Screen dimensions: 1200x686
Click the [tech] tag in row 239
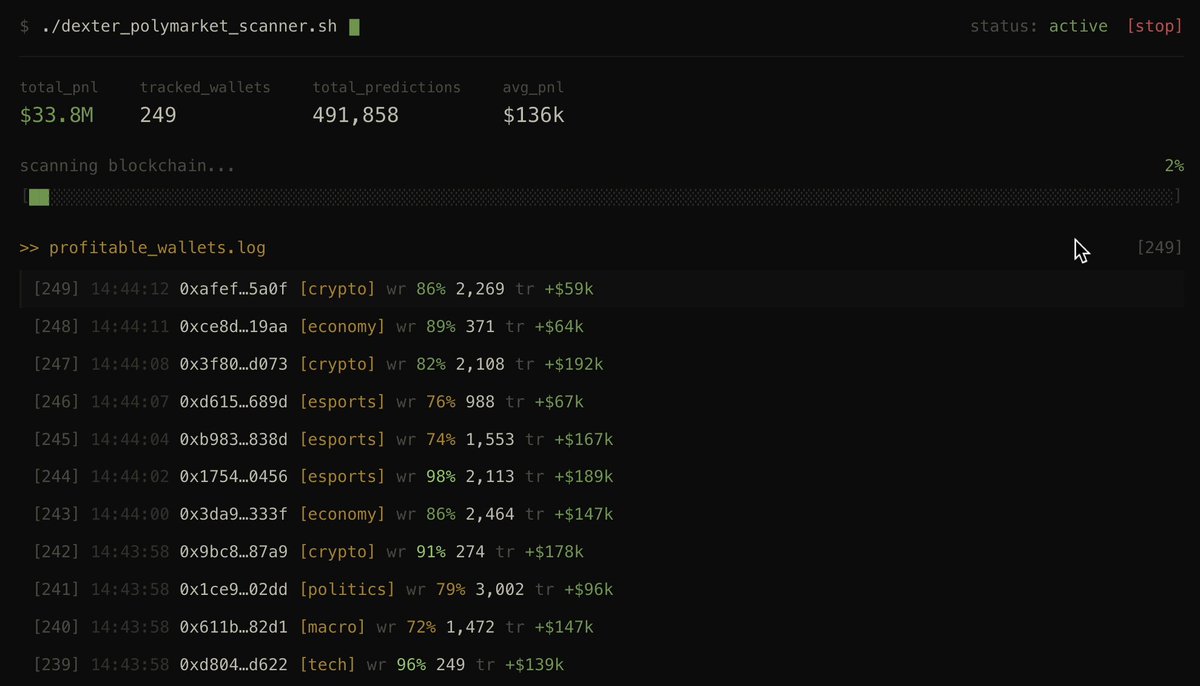point(326,665)
